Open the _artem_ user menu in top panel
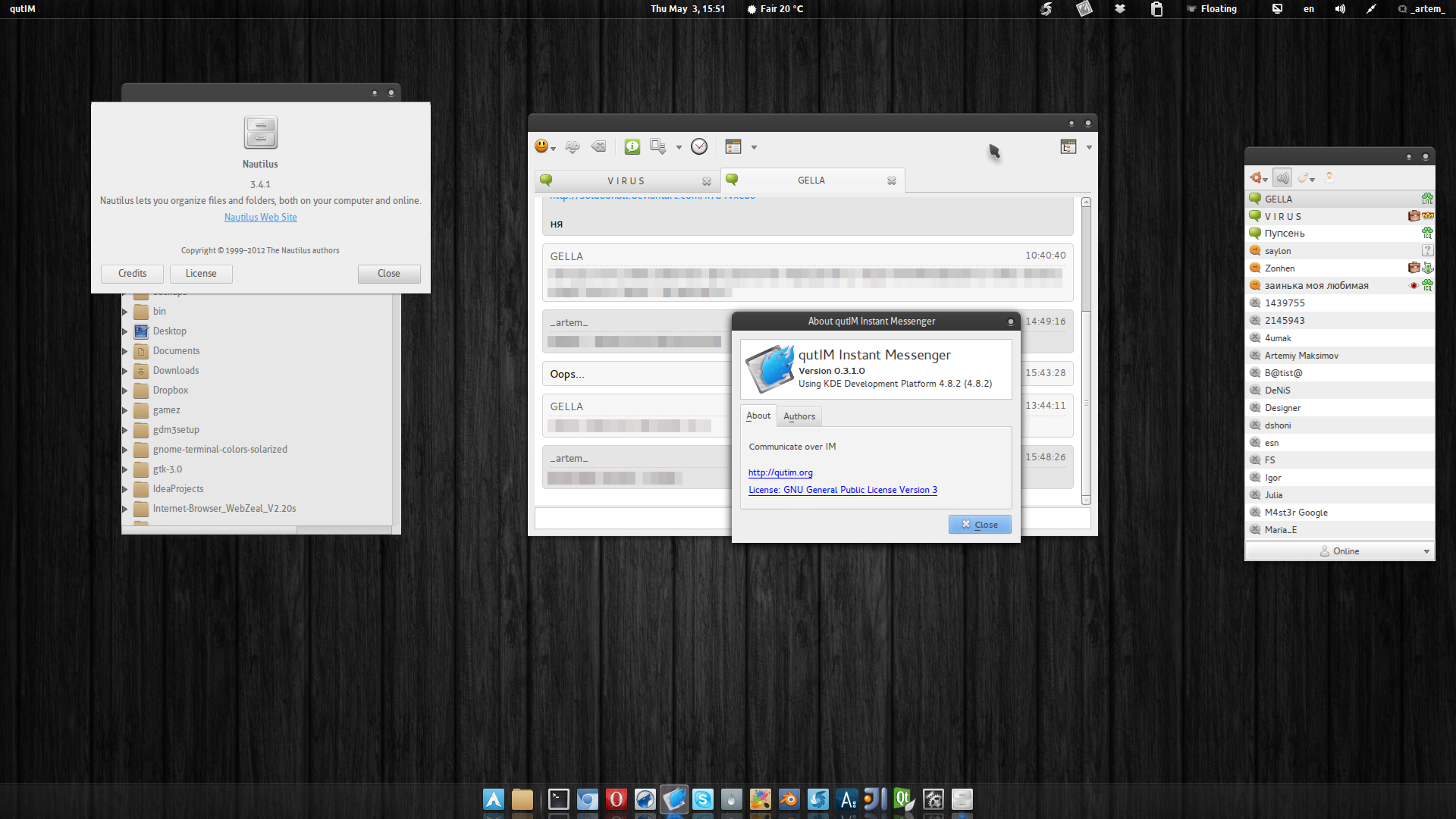 1421,9
